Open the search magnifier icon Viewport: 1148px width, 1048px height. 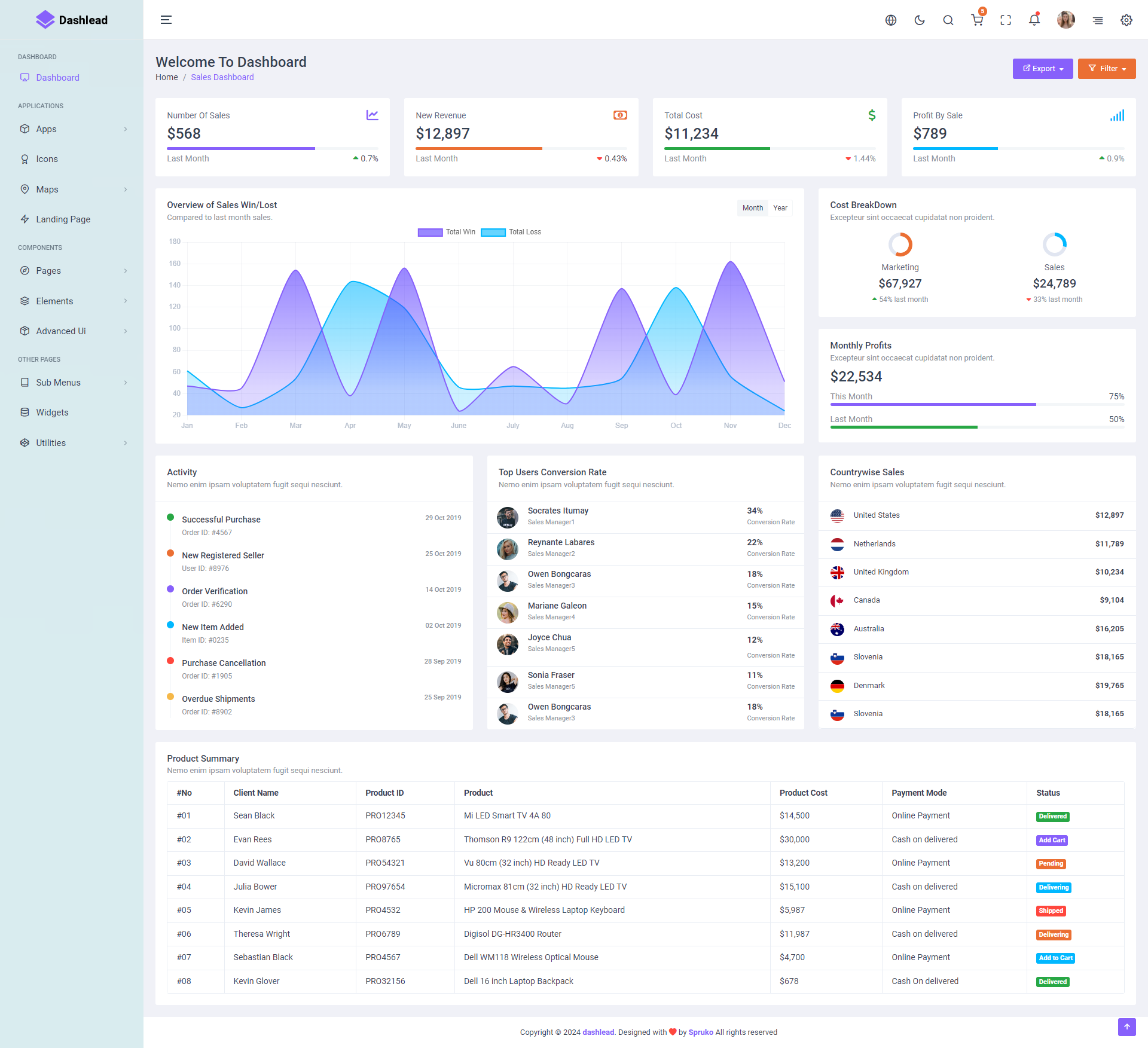(948, 20)
